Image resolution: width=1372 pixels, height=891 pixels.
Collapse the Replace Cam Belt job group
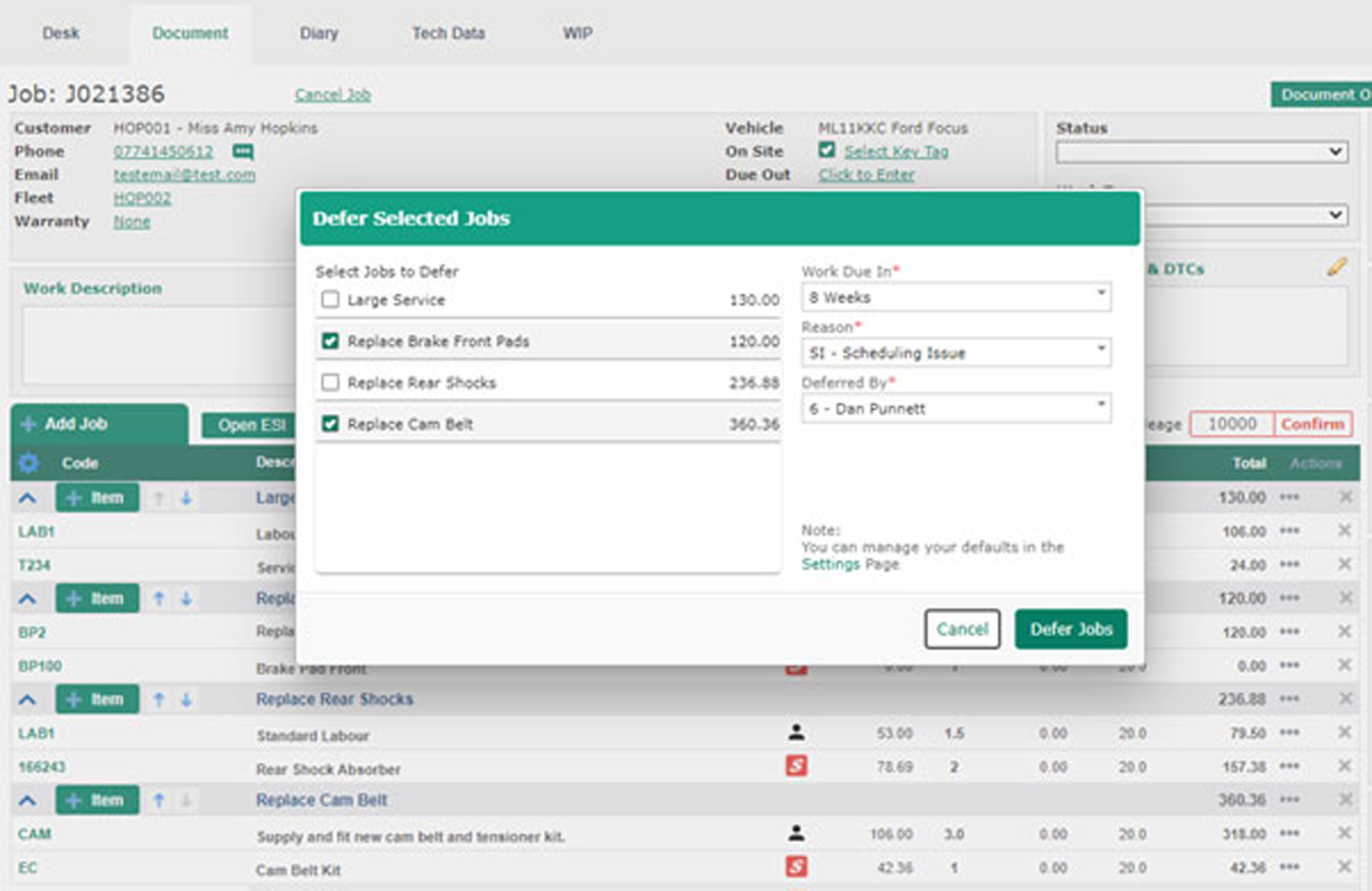(x=28, y=800)
